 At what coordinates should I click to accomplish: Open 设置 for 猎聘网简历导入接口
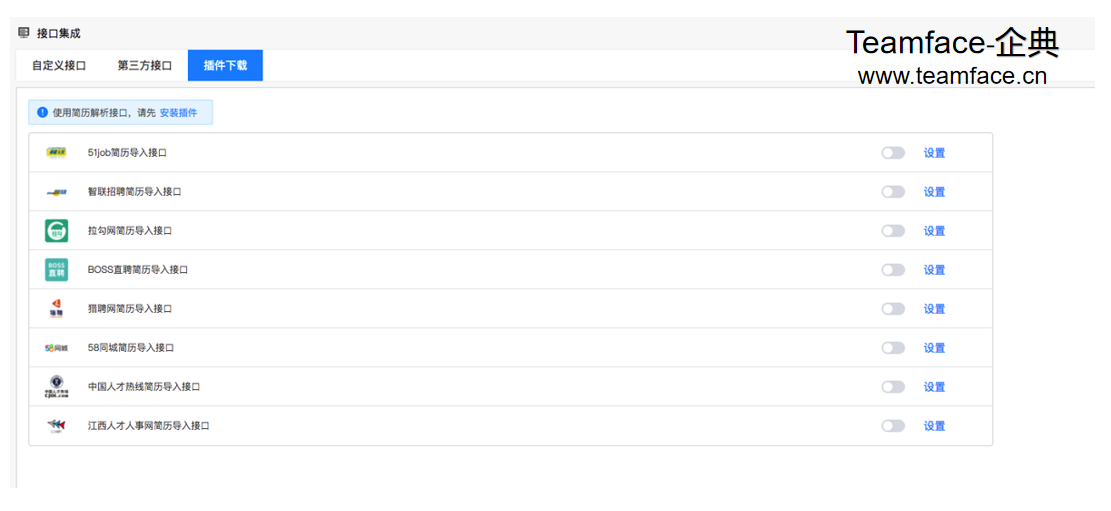(x=934, y=309)
